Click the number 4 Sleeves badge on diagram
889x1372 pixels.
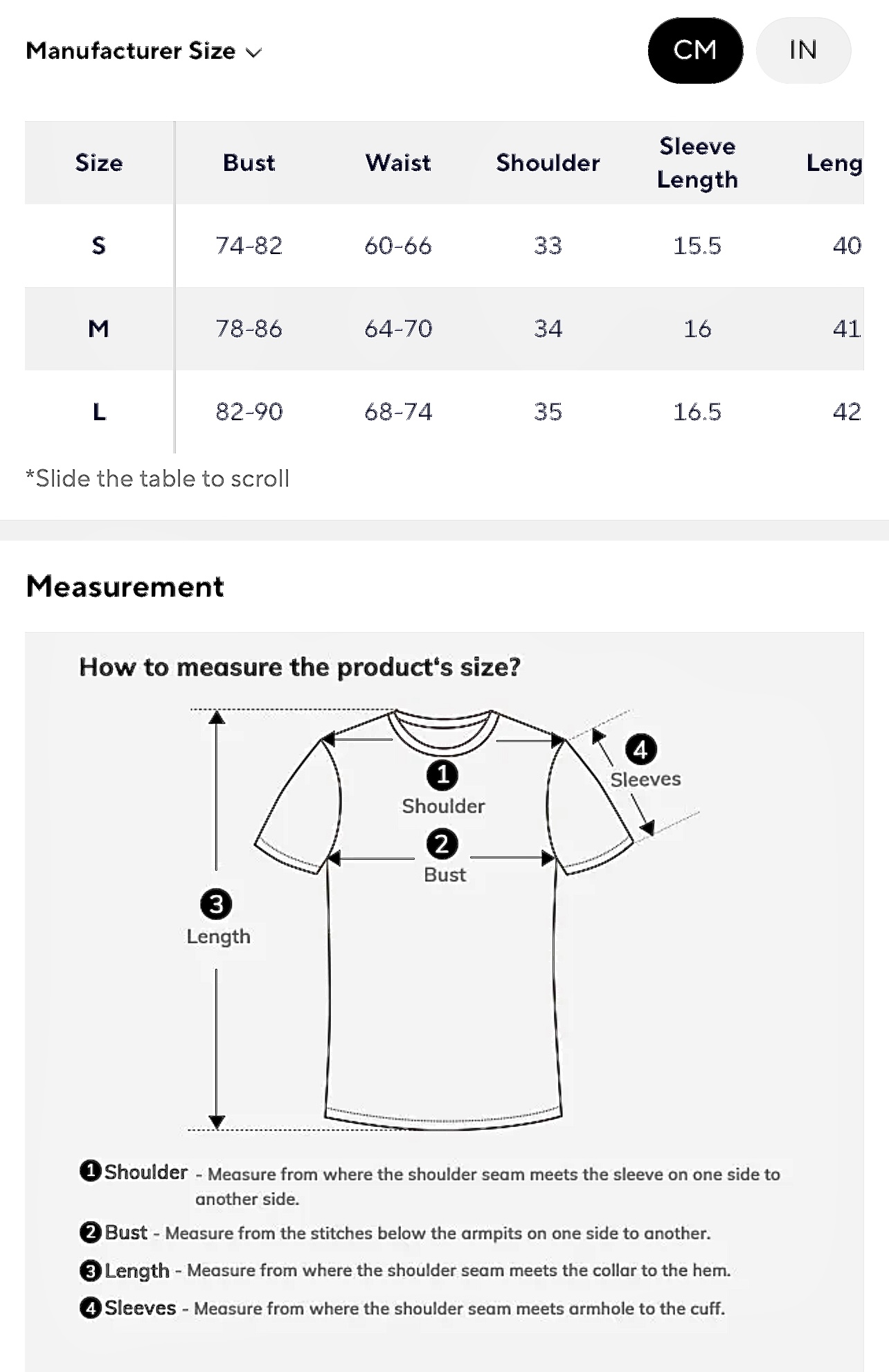coord(640,750)
